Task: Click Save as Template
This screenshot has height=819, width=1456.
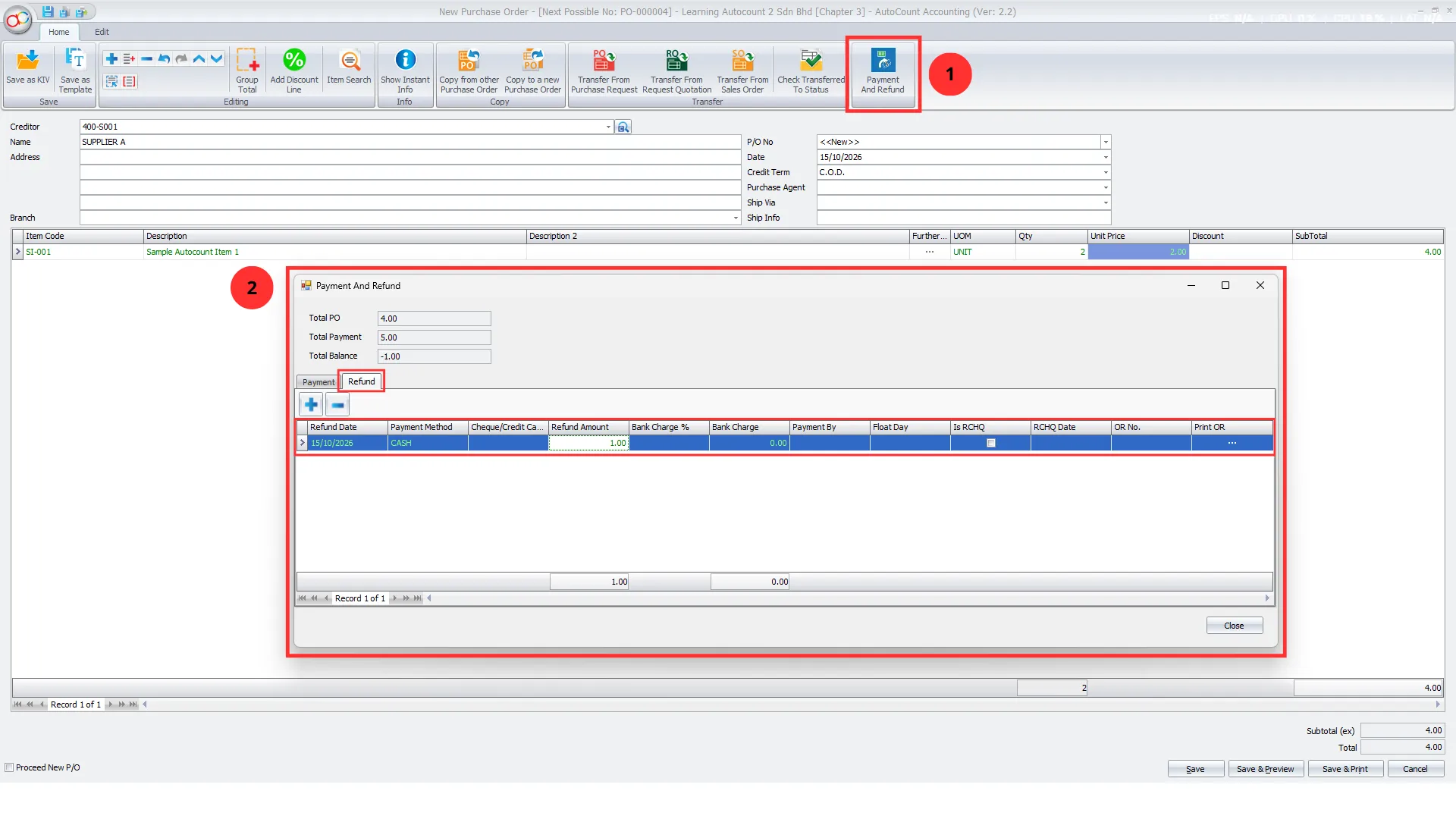Action: click(x=75, y=70)
